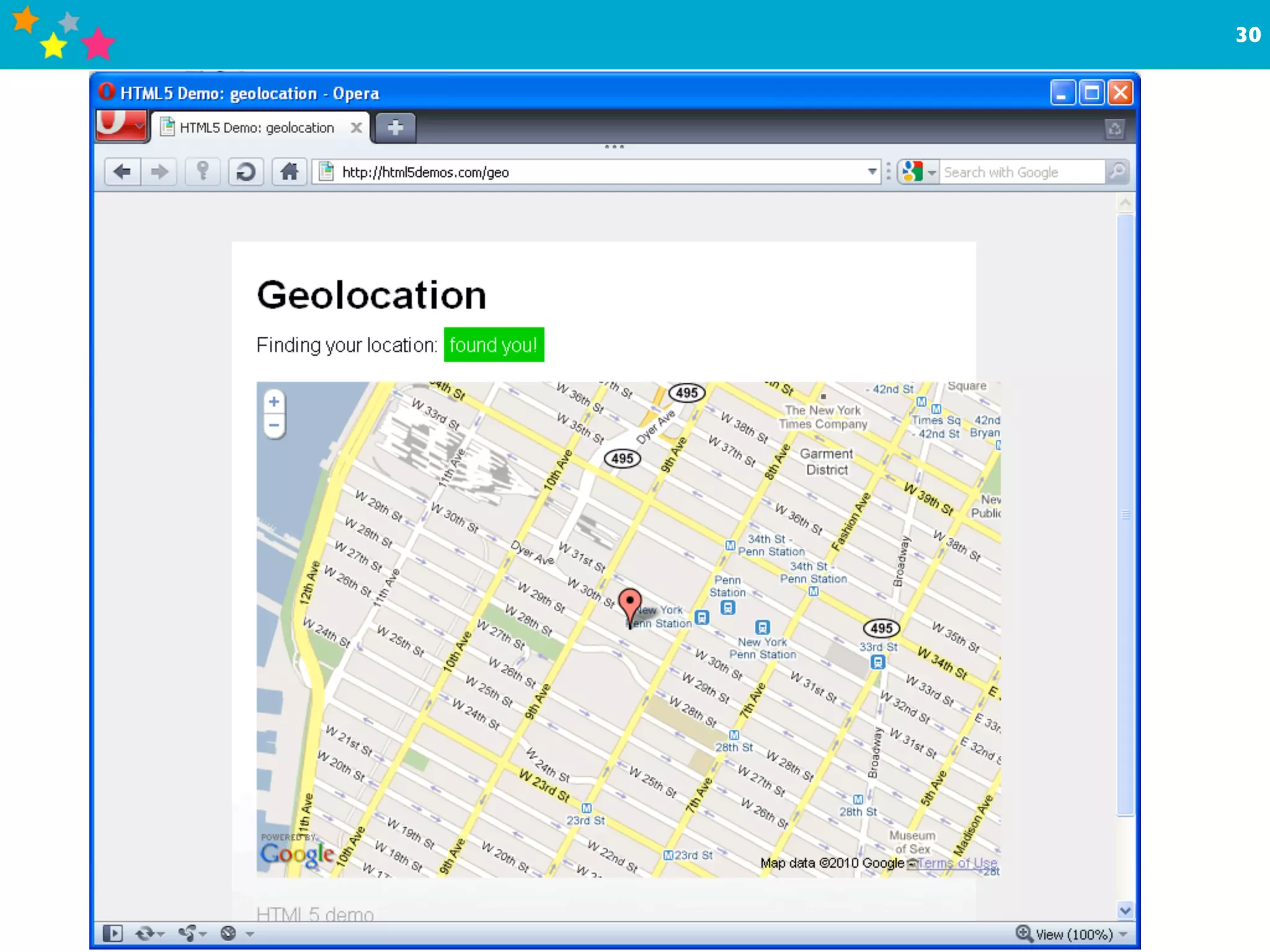Image resolution: width=1270 pixels, height=952 pixels.
Task: Open Opera Unite icon in status bar
Action: pyautogui.click(x=187, y=933)
